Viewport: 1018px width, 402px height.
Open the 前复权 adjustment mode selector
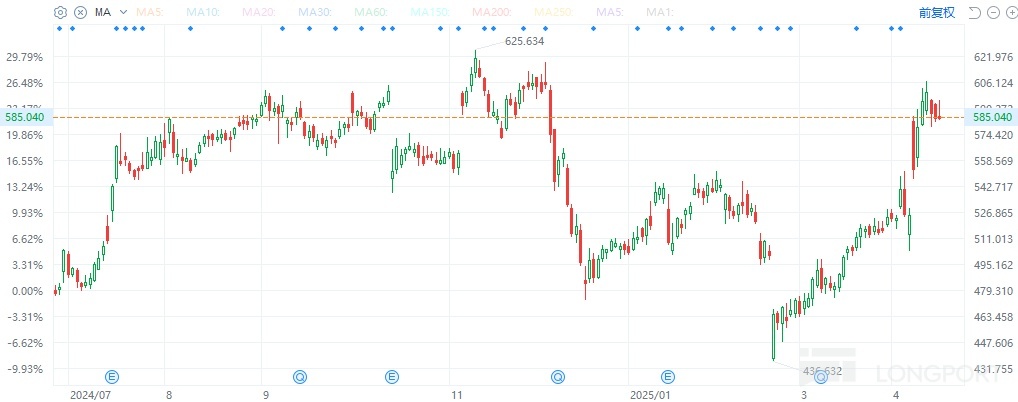tap(937, 12)
